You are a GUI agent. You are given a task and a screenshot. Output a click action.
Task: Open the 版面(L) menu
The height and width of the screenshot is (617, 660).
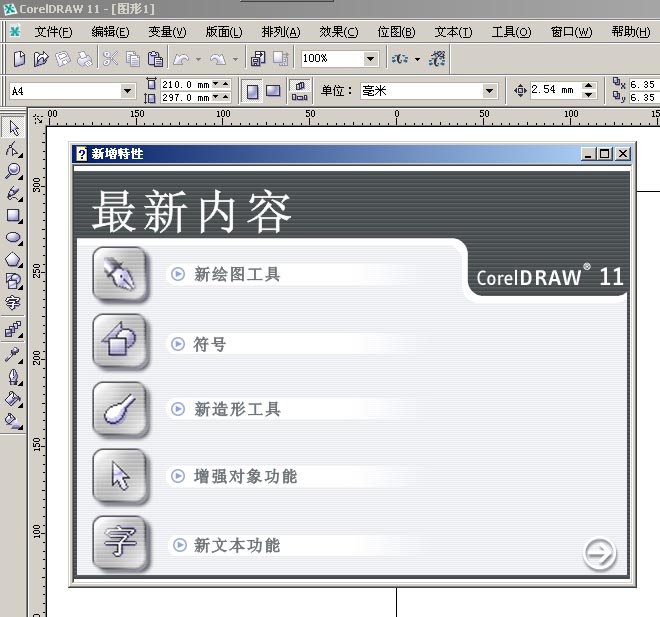224,32
